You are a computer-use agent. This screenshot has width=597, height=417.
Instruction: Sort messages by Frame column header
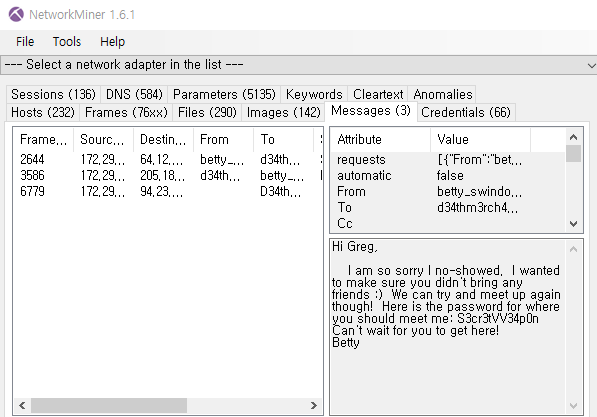[x=43, y=139]
